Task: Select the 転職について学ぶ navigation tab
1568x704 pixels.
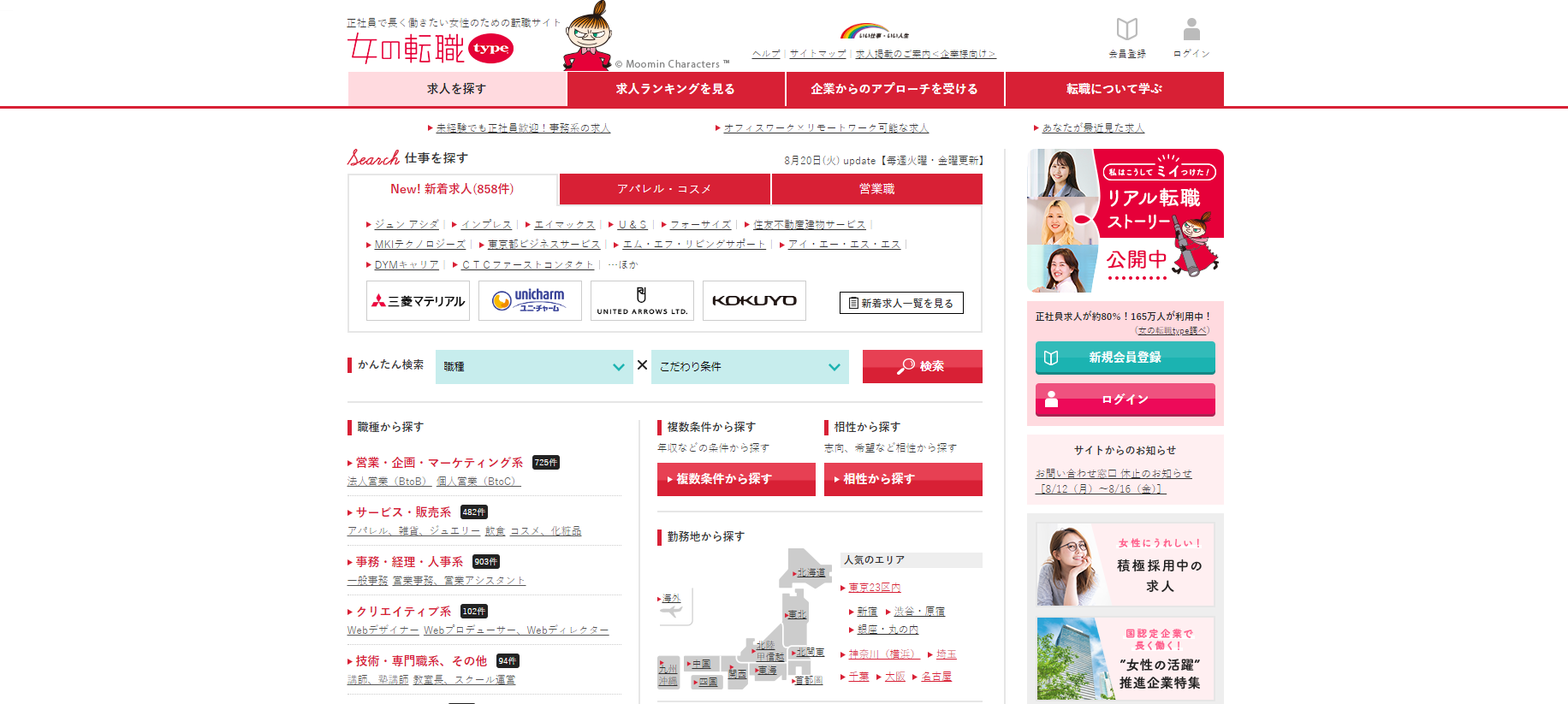Action: pyautogui.click(x=1114, y=89)
